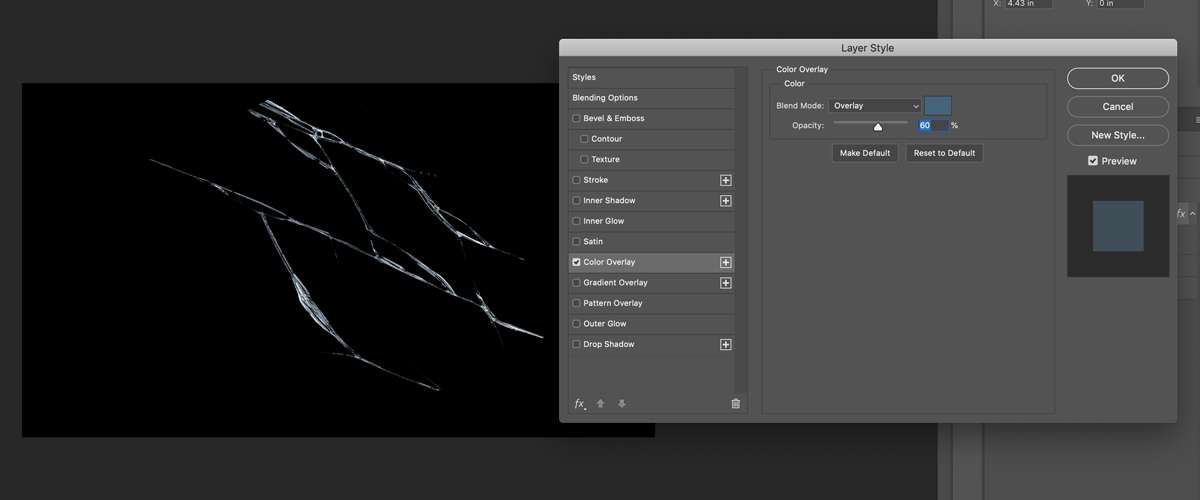Select the Inner Glow row label
Screen dimensions: 1200x500
[604, 221]
